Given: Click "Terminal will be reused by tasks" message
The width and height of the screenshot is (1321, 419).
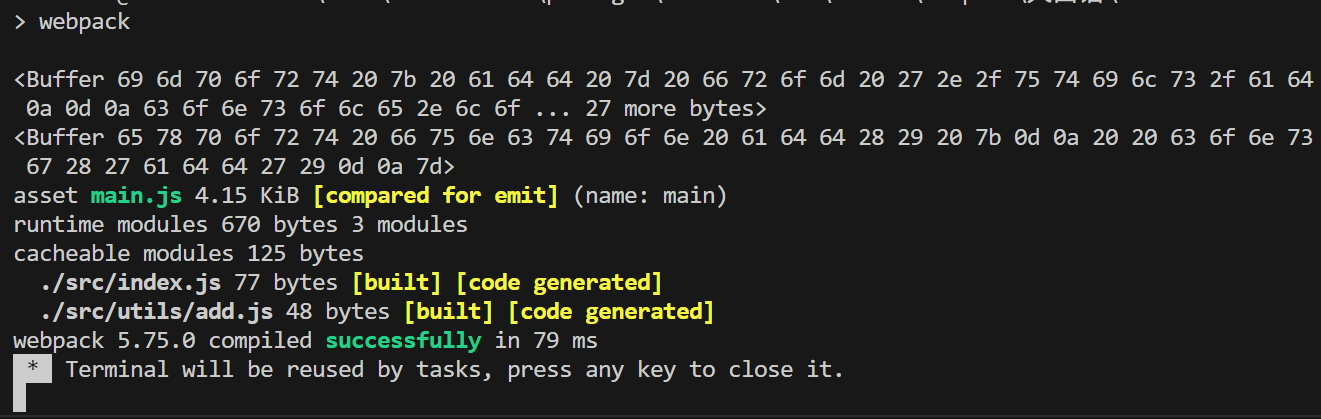Looking at the screenshot, I should pyautogui.click(x=280, y=370).
